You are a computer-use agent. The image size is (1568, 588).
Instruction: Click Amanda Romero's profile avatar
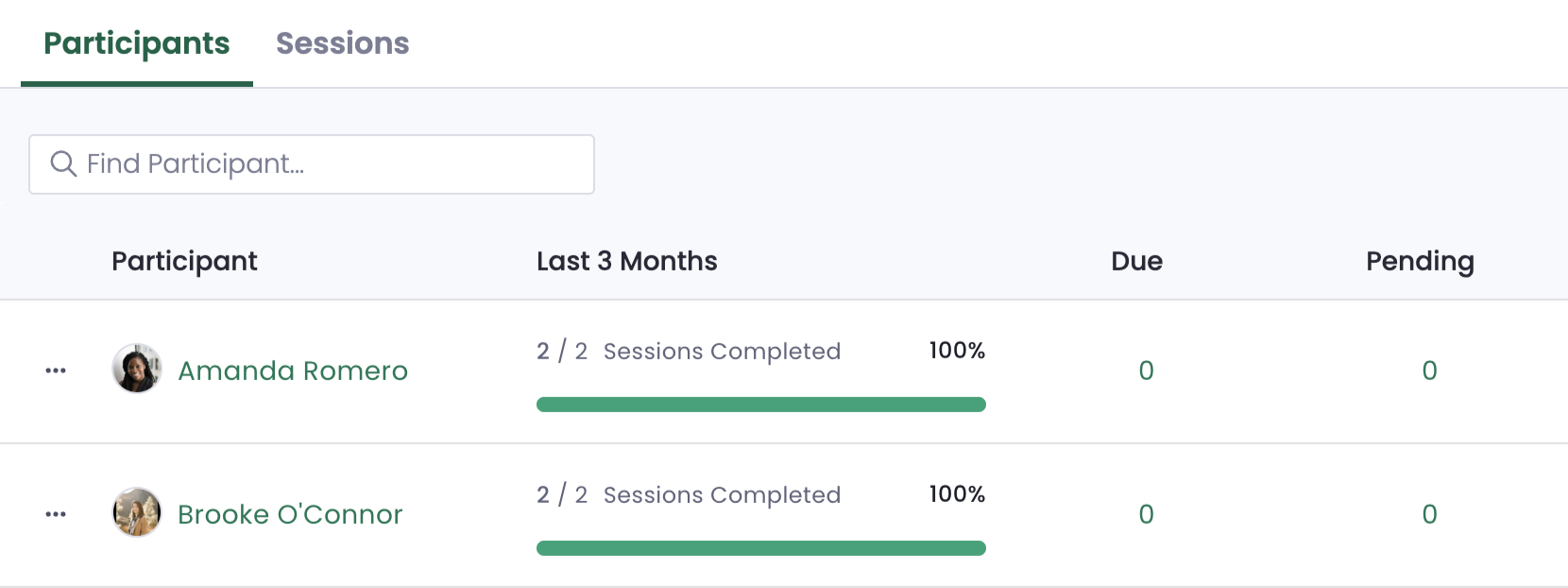tap(137, 369)
